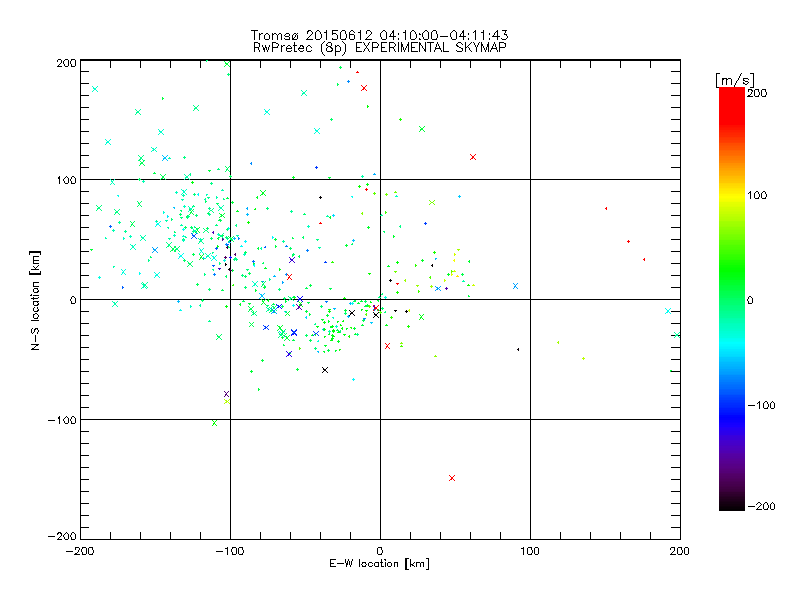The width and height of the screenshot is (800, 600).
Task: Click the yellow band of the colorbar
Action: tap(732, 196)
